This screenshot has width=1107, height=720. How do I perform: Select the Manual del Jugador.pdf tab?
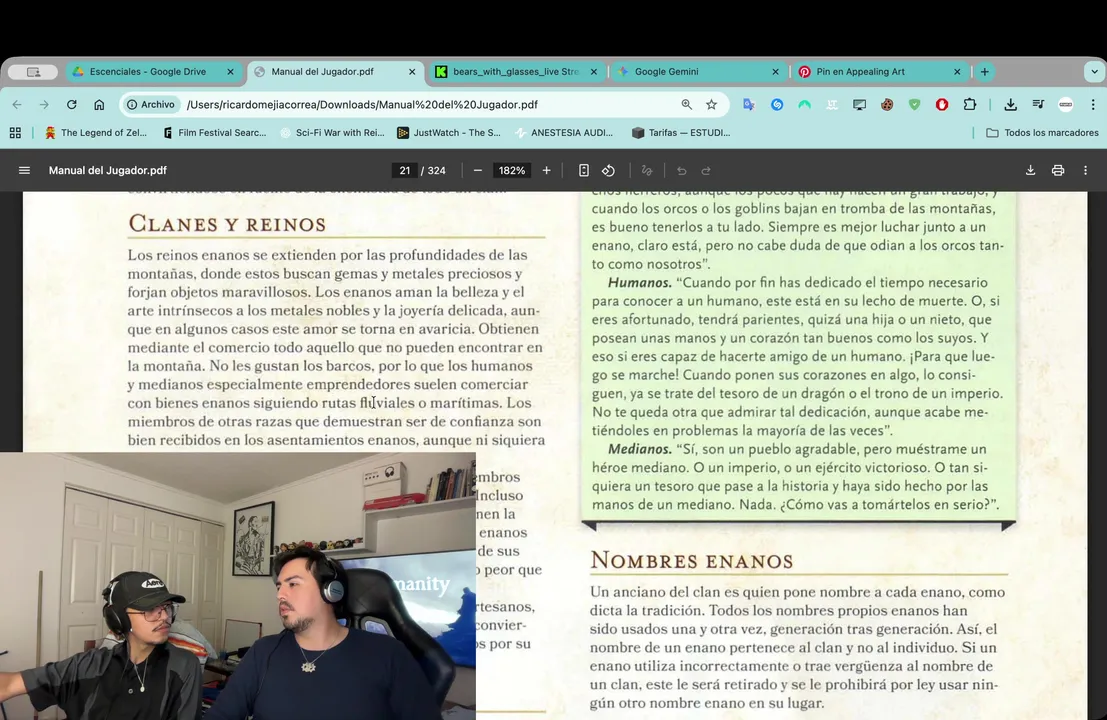click(x=335, y=71)
